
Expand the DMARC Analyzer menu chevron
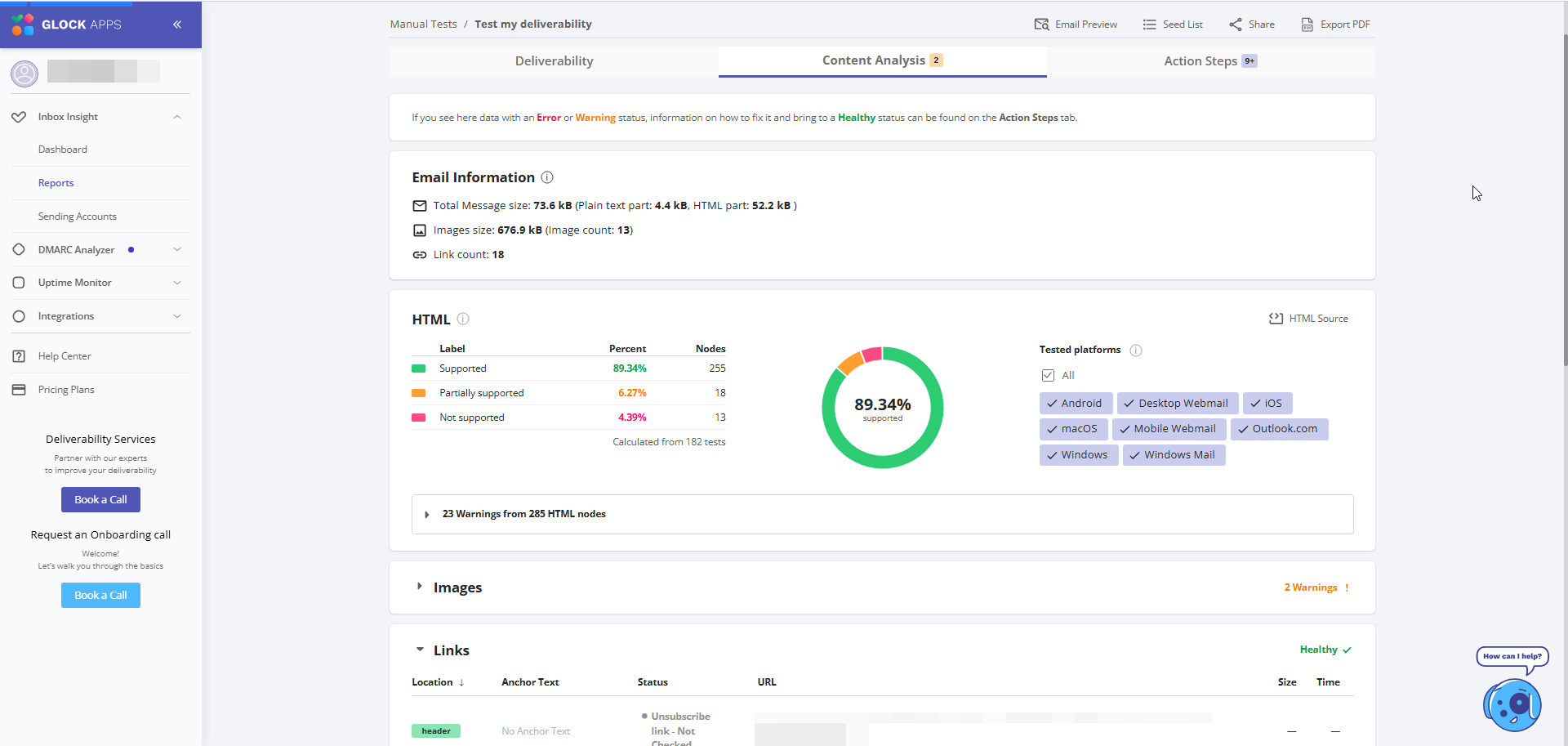pyautogui.click(x=177, y=249)
